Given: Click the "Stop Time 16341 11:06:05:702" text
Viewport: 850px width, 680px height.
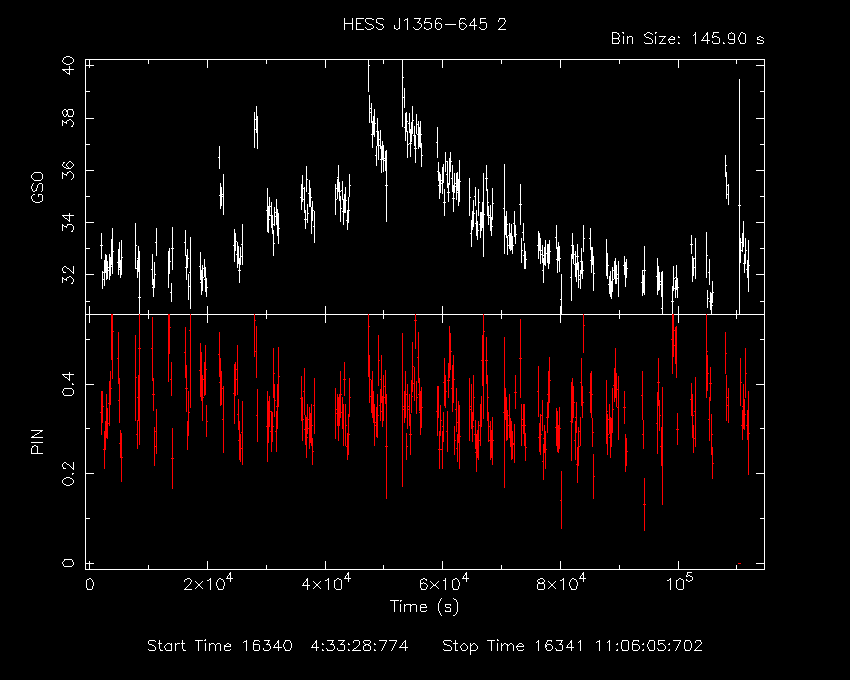Looking at the screenshot, I should tap(572, 646).
